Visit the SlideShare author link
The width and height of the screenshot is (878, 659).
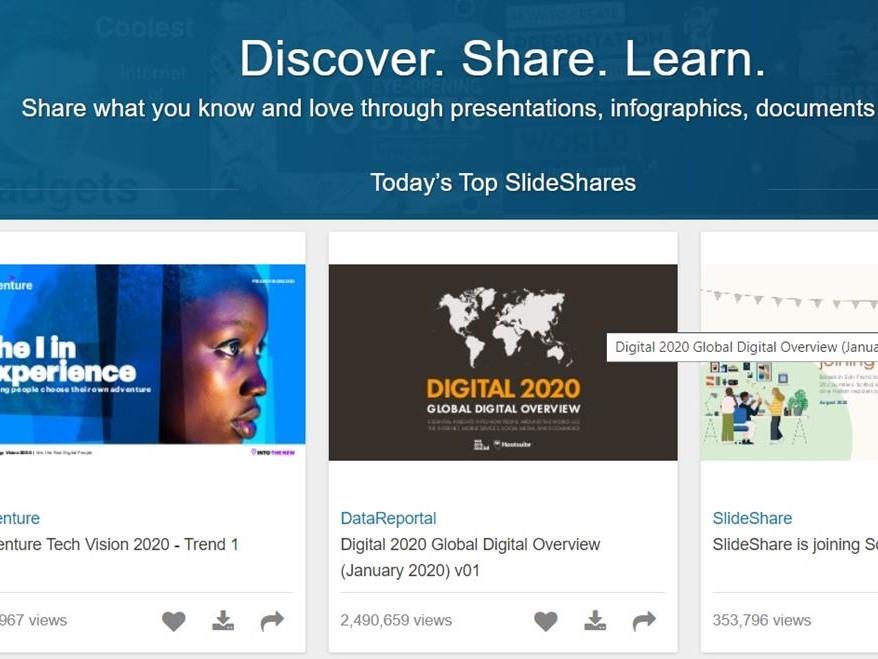point(752,518)
